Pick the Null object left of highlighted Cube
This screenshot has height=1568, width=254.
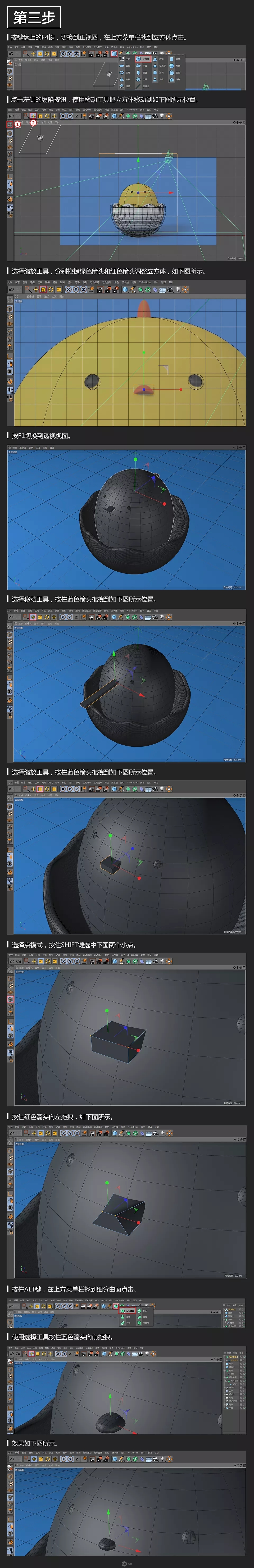(x=125, y=59)
